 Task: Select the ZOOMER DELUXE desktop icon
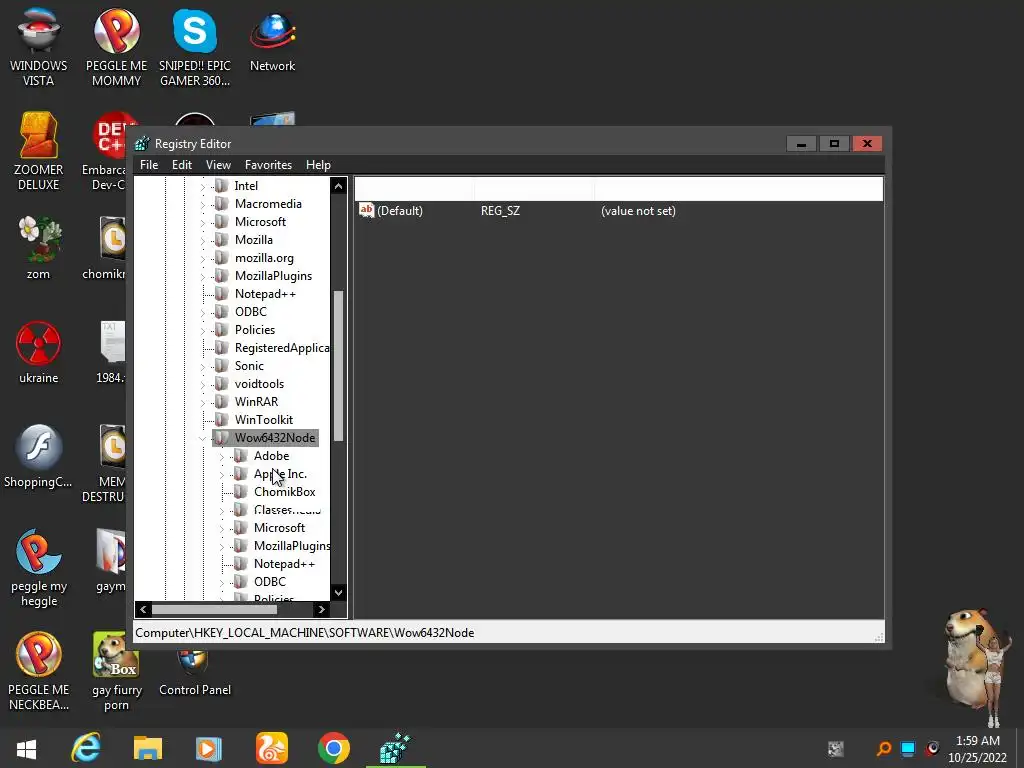click(x=39, y=152)
